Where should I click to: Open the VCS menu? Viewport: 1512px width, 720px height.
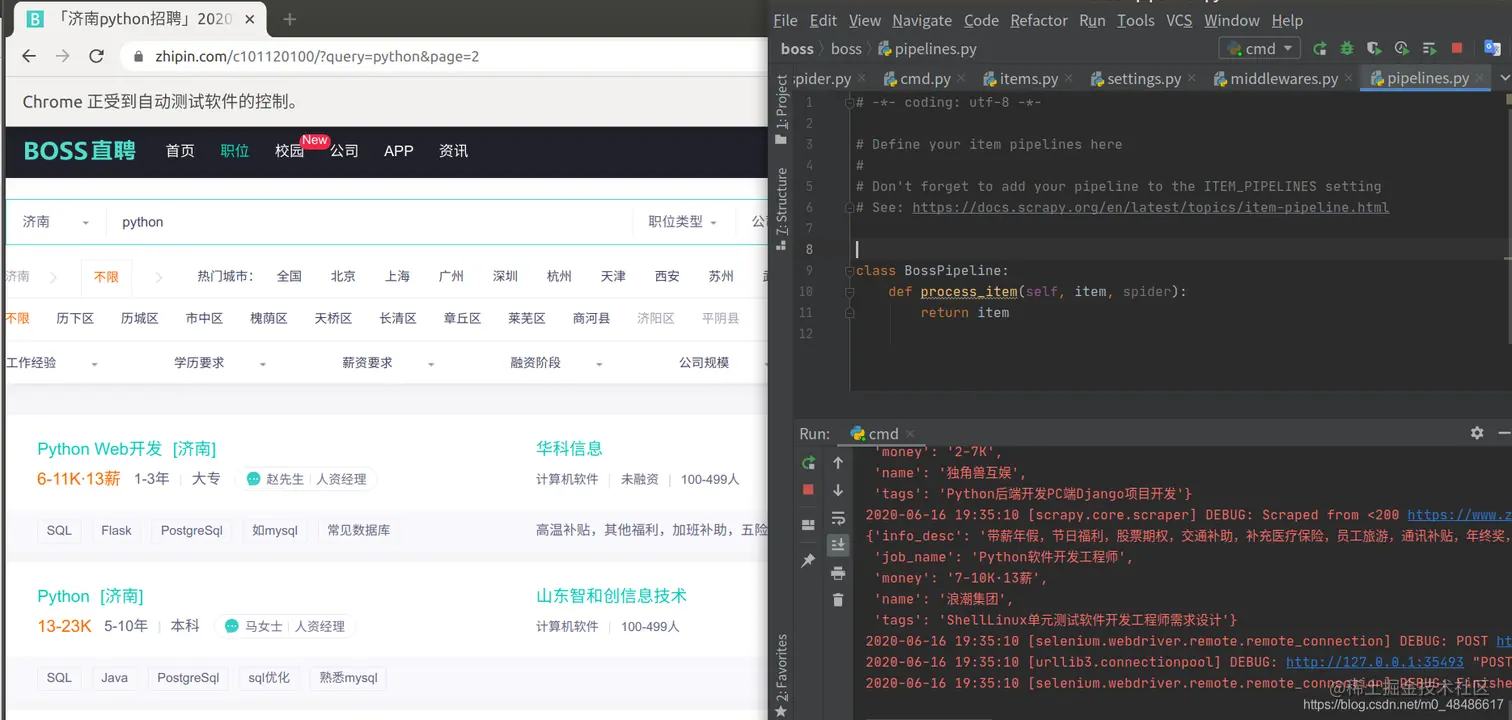tap(1179, 20)
